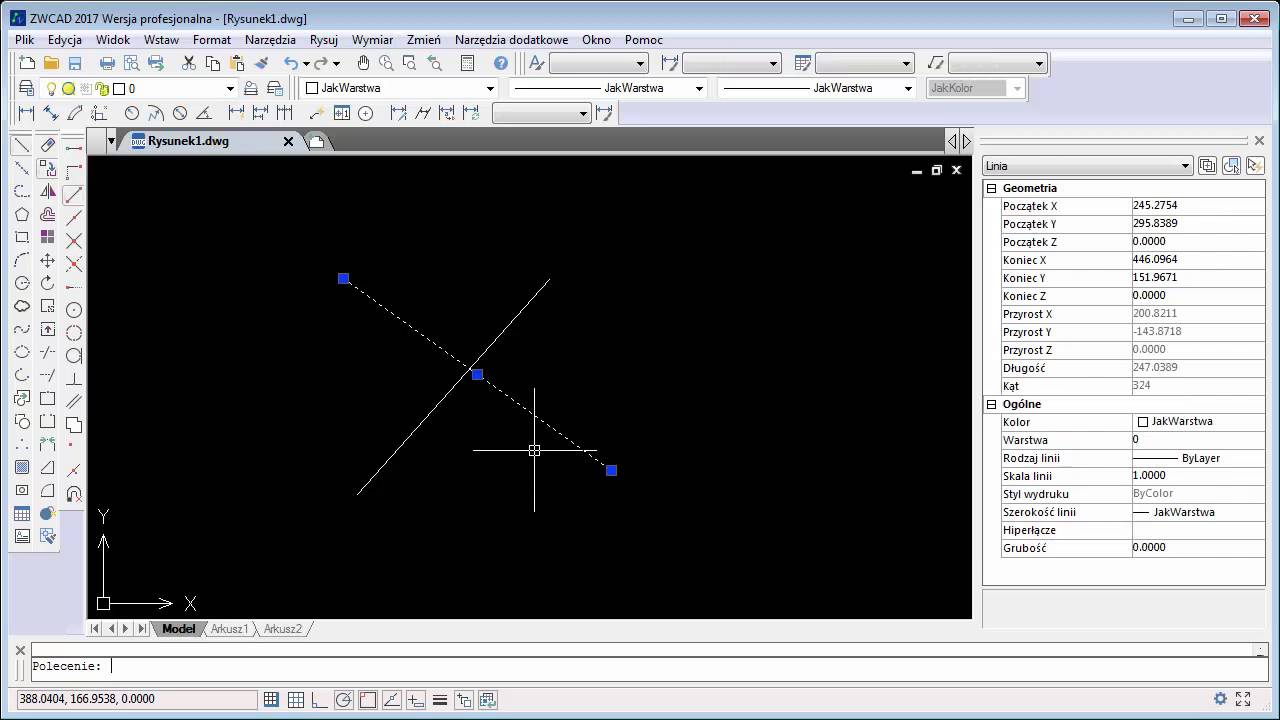The width and height of the screenshot is (1280, 720).
Task: Pick the Snap to Midpoint icon
Action: click(x=73, y=217)
